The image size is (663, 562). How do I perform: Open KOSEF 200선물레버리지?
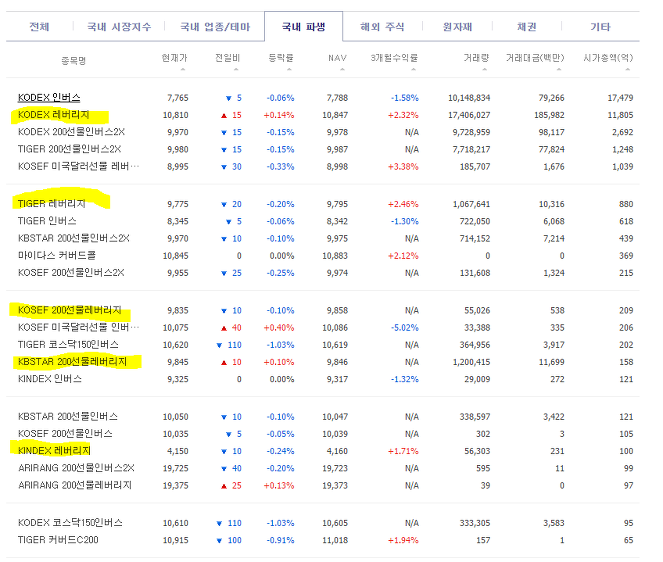[x=70, y=310]
